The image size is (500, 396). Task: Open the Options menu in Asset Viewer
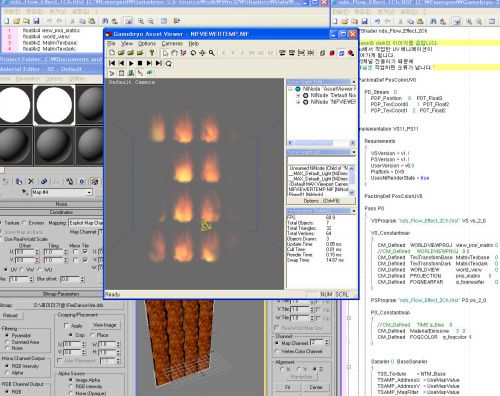coord(147,44)
